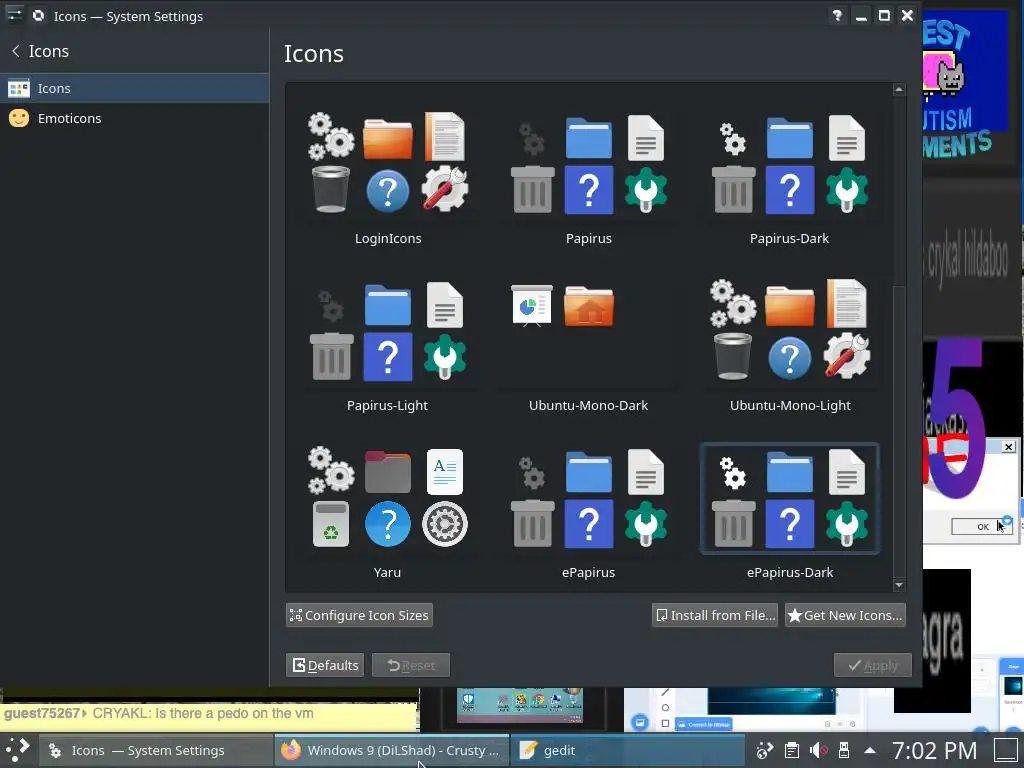The width and height of the screenshot is (1024, 768).
Task: Click the Ubuntu-Mono-Dark home folder preview icon
Action: click(588, 306)
